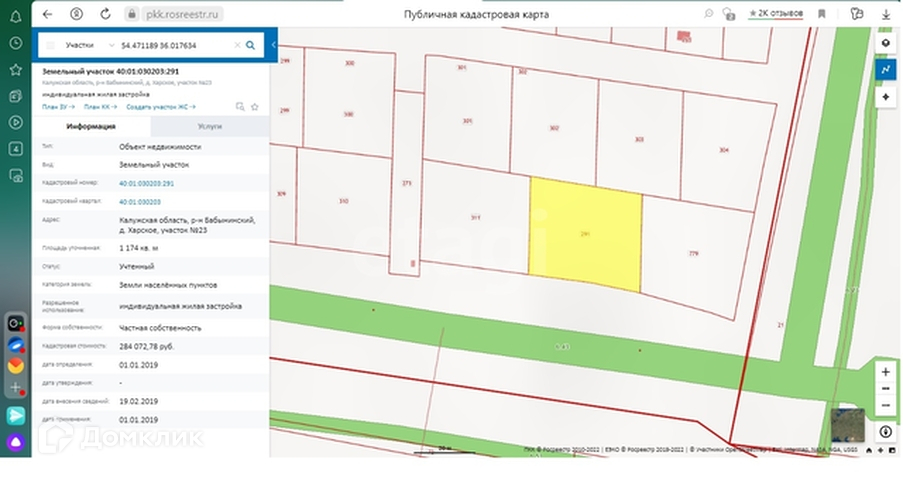This screenshot has height=480, width=903.
Task: Open Создать участок ЖС link
Action: point(161,107)
